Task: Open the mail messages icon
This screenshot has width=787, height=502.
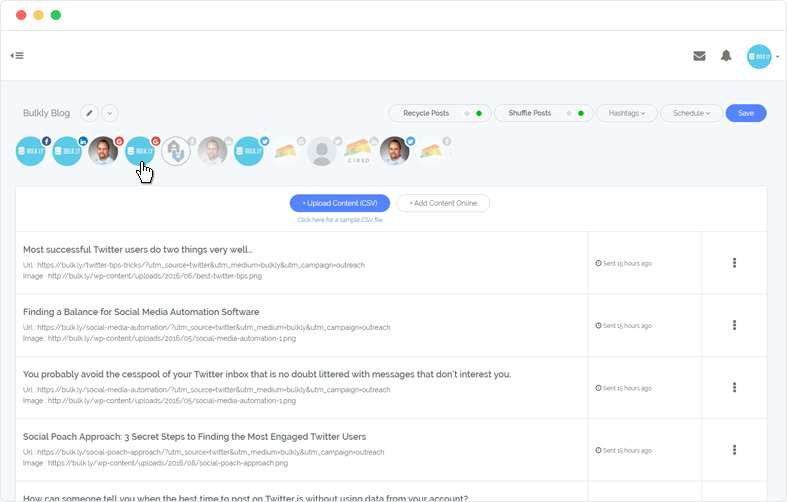Action: (699, 56)
